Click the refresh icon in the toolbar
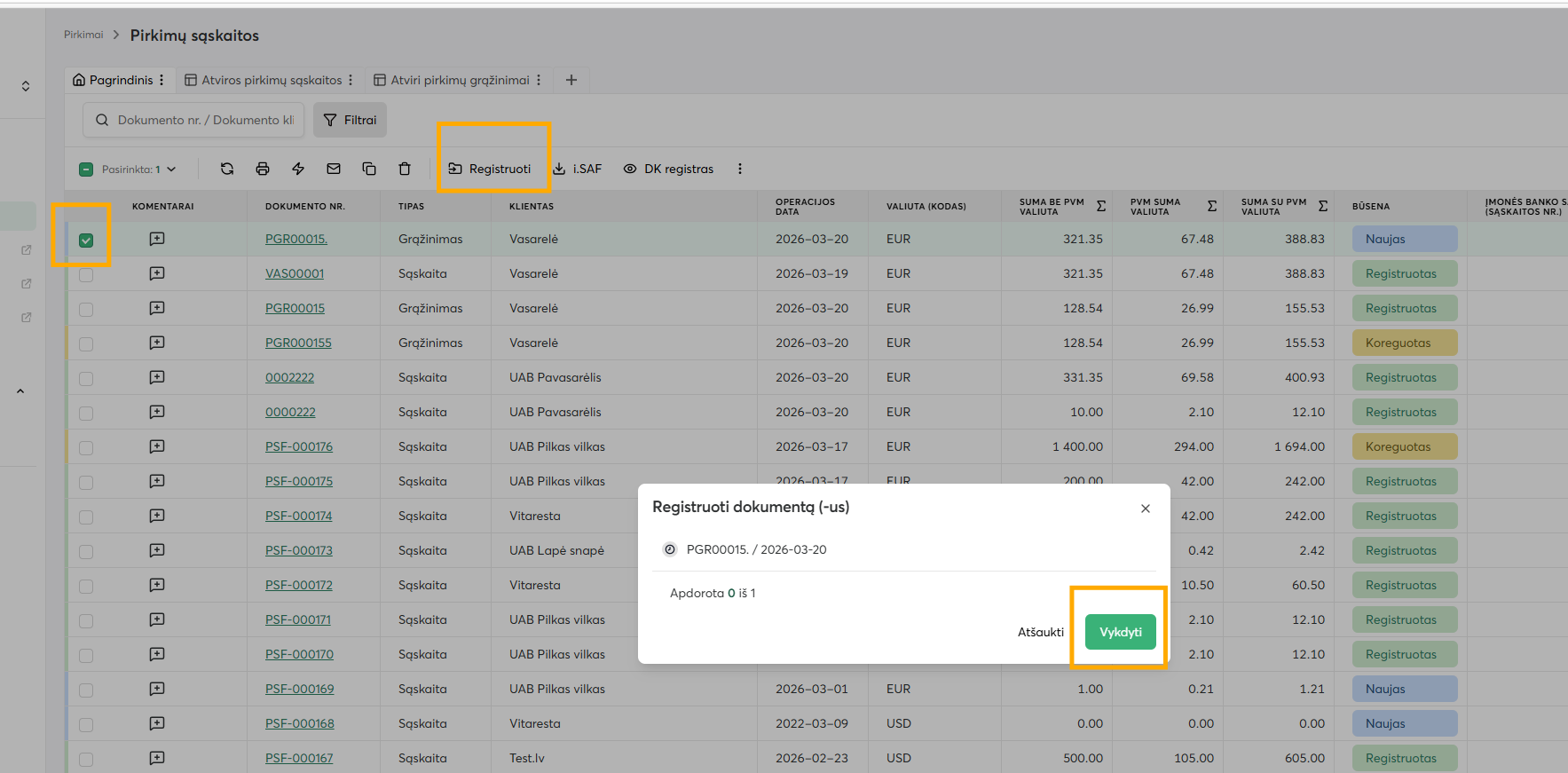 [x=227, y=169]
